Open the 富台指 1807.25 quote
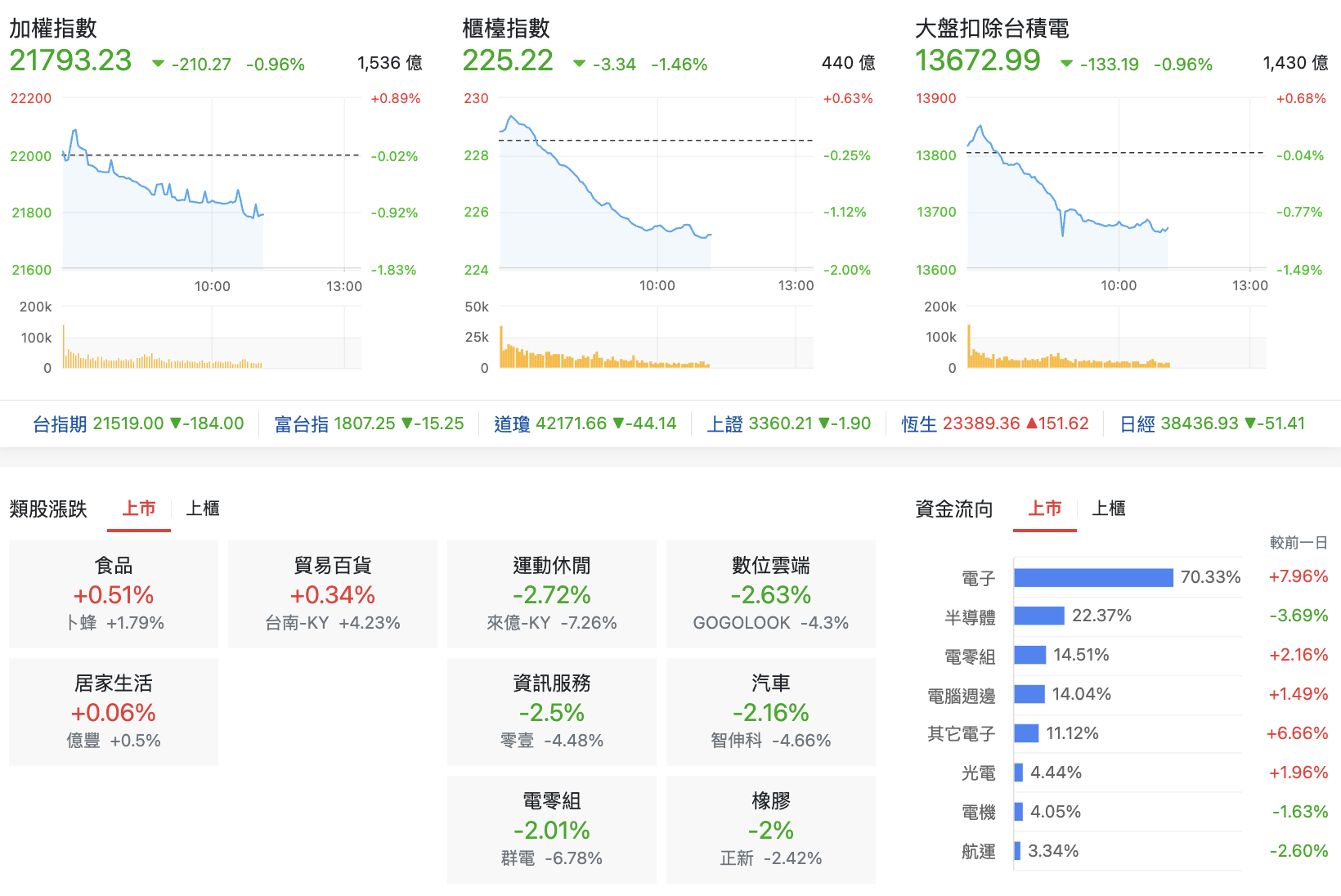The height and width of the screenshot is (896, 1341). [x=369, y=423]
